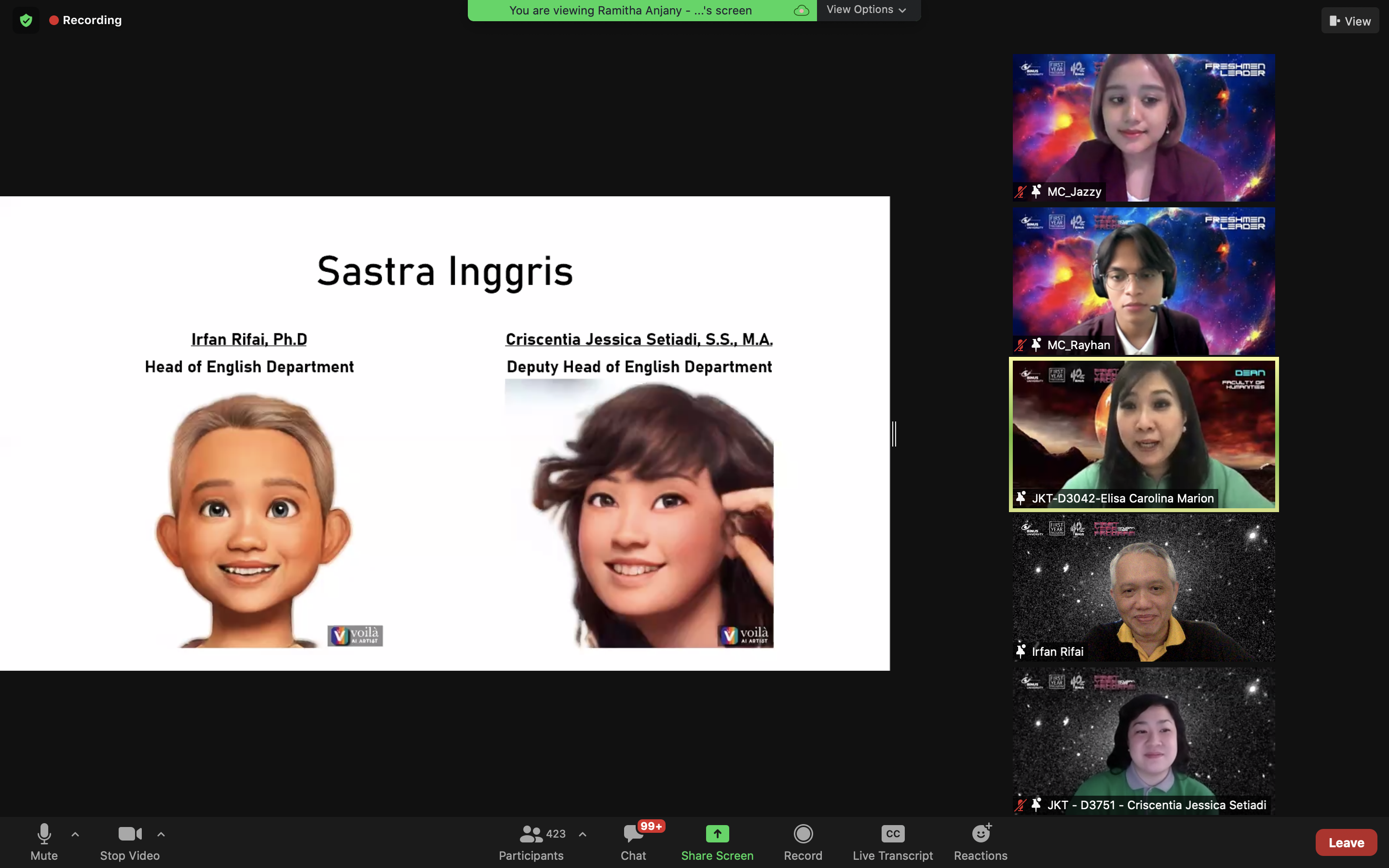Open the View layout menu

pyautogui.click(x=1349, y=21)
